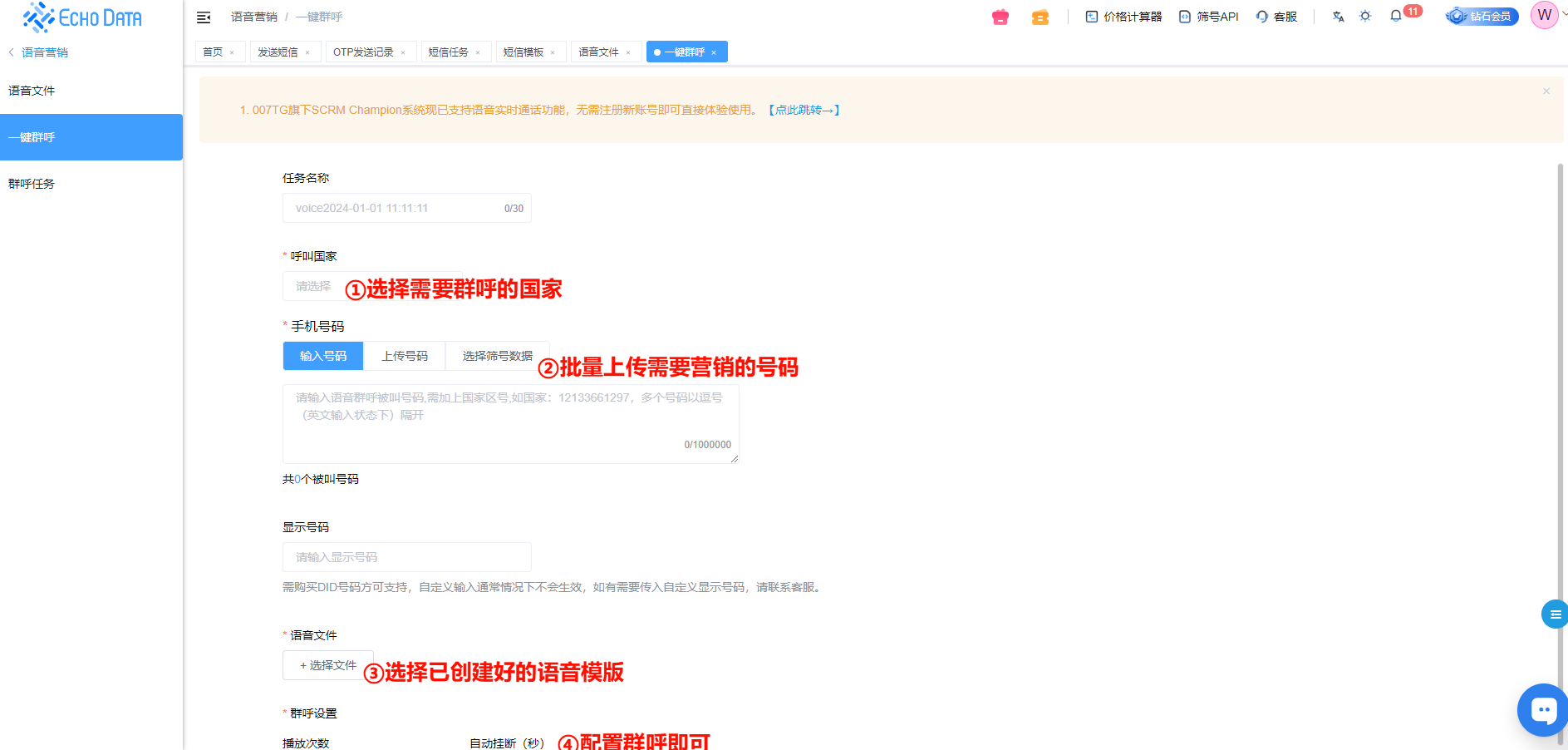The image size is (1568, 750).
Task: Click the orange wallet icon in header
Action: click(x=1040, y=17)
